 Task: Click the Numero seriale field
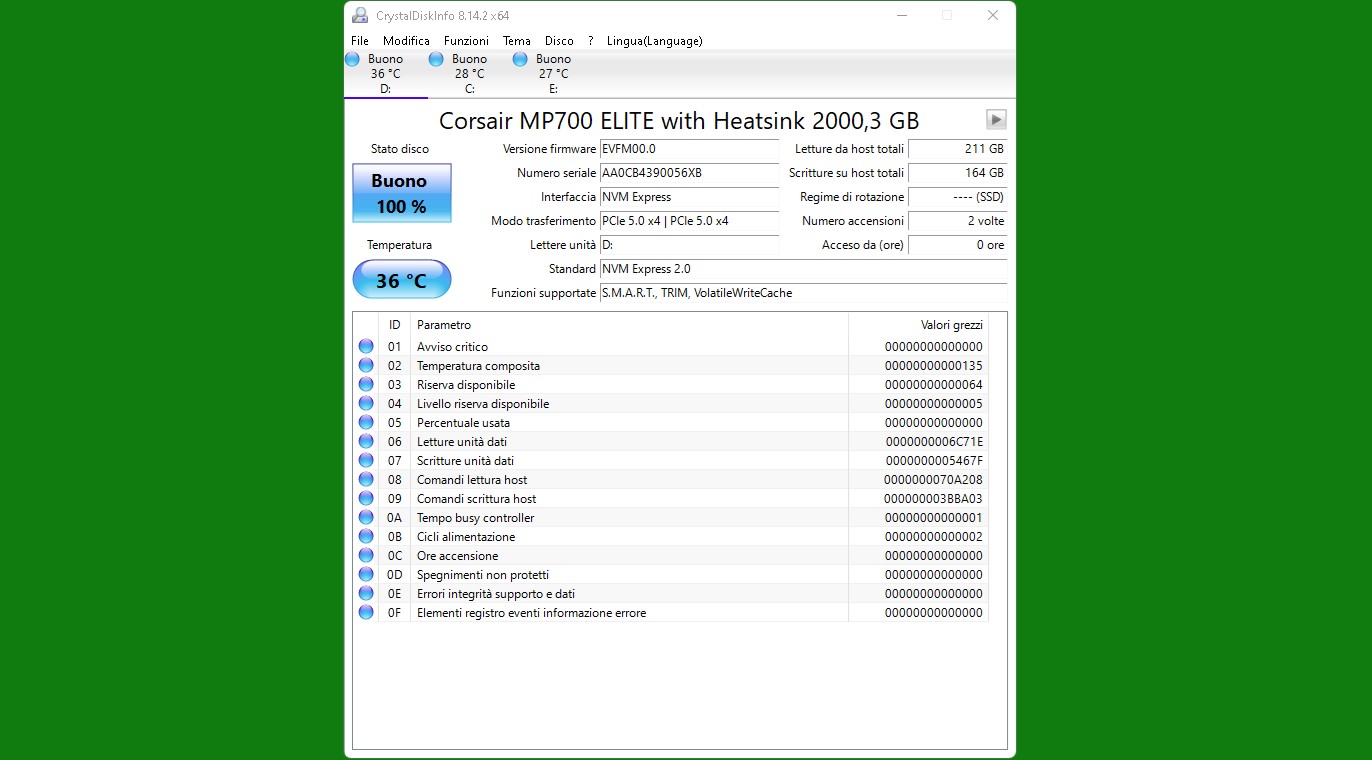(x=688, y=173)
